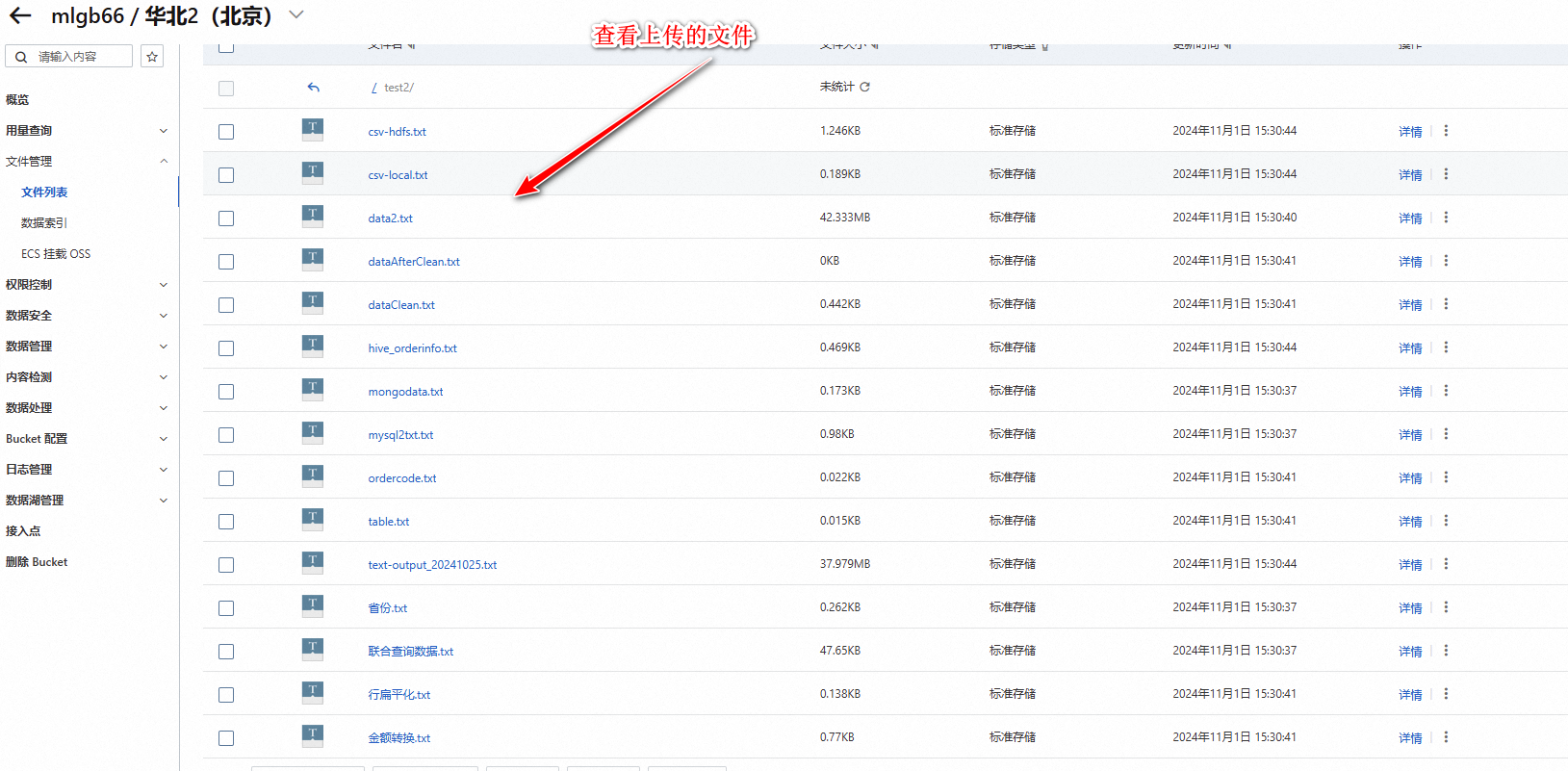Tick the checkbox for hive_orderinfo.txt
This screenshot has width=1568, height=771.
pos(226,348)
